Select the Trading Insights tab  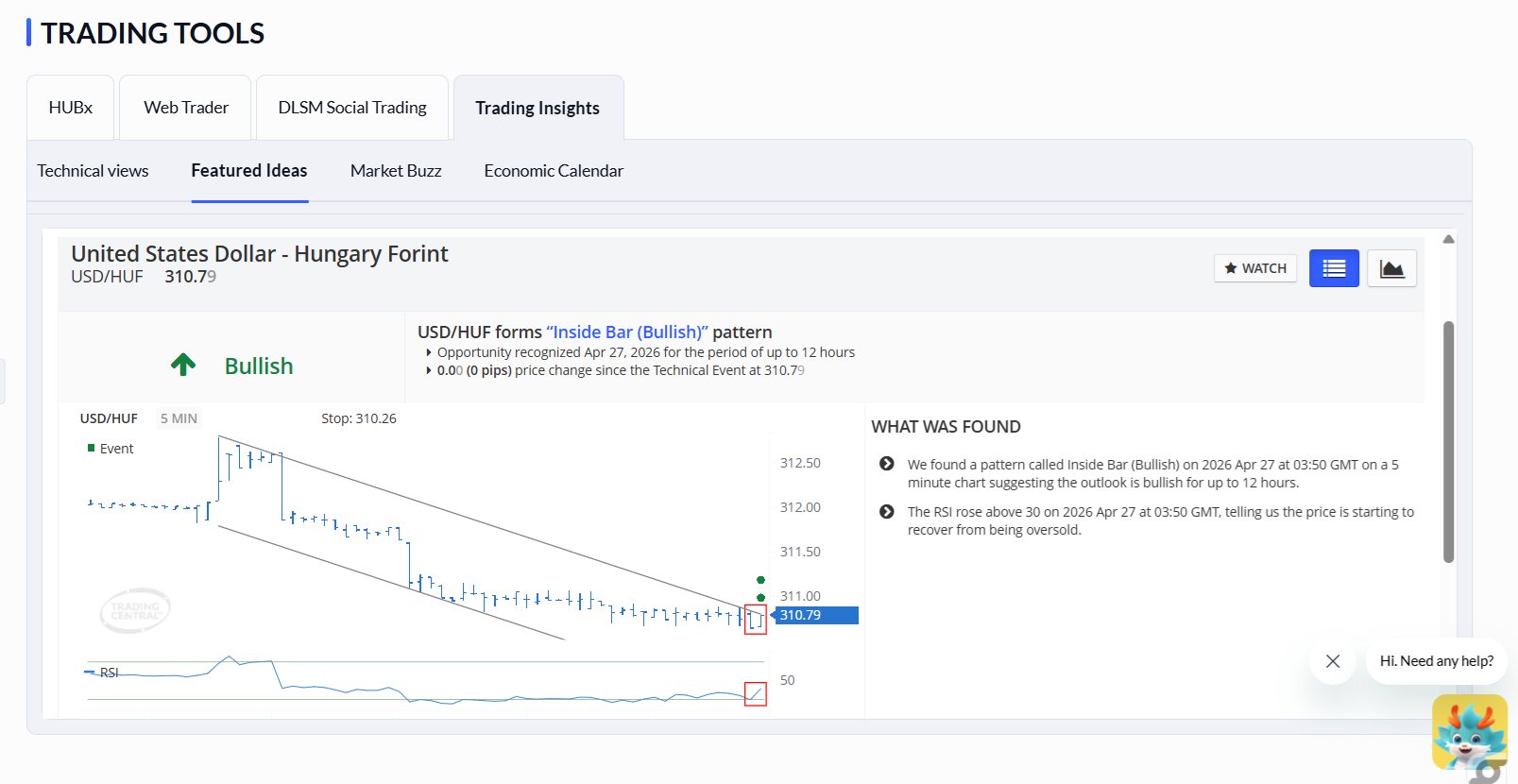(x=537, y=108)
